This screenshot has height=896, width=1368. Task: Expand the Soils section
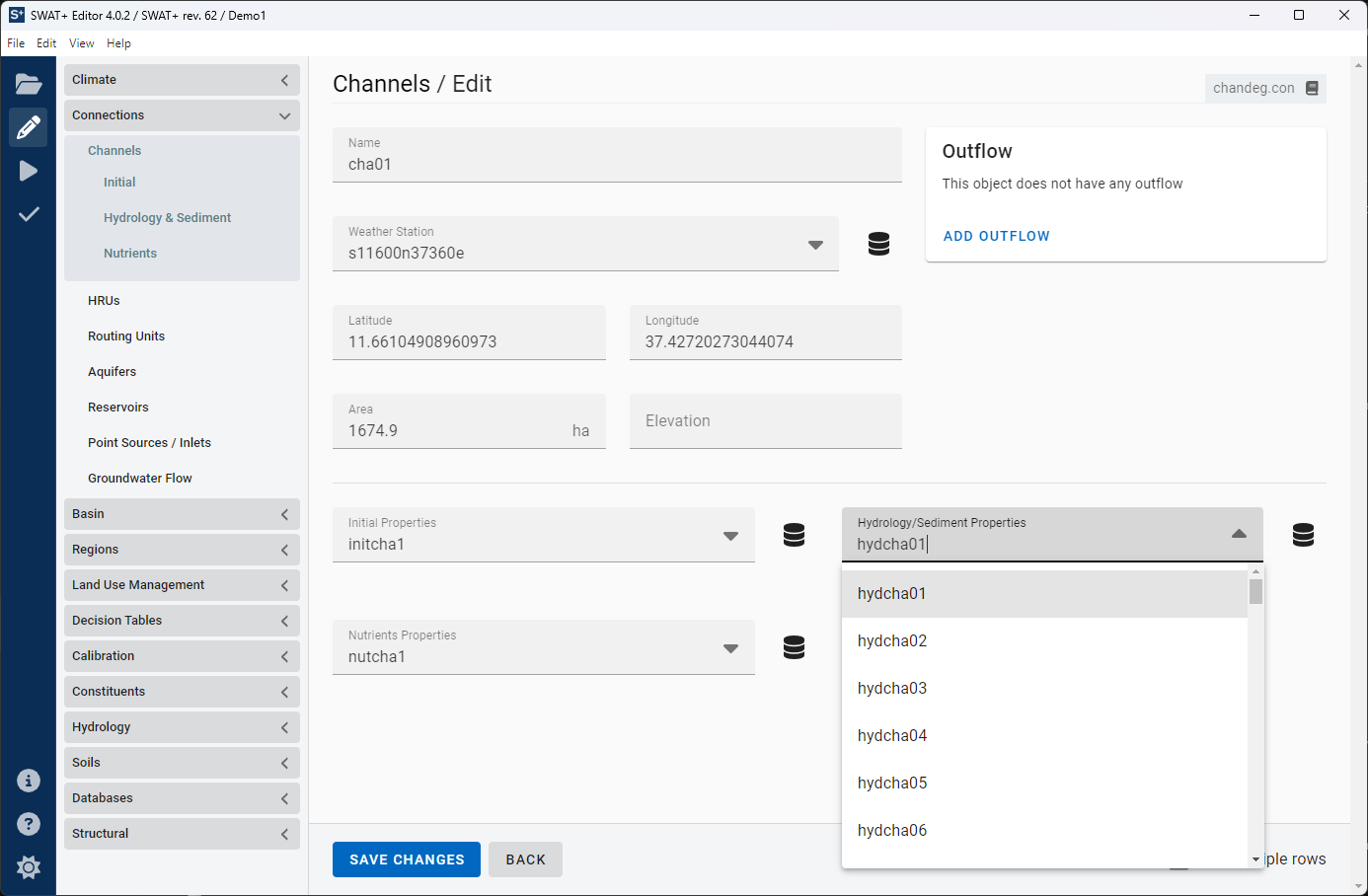pos(182,763)
